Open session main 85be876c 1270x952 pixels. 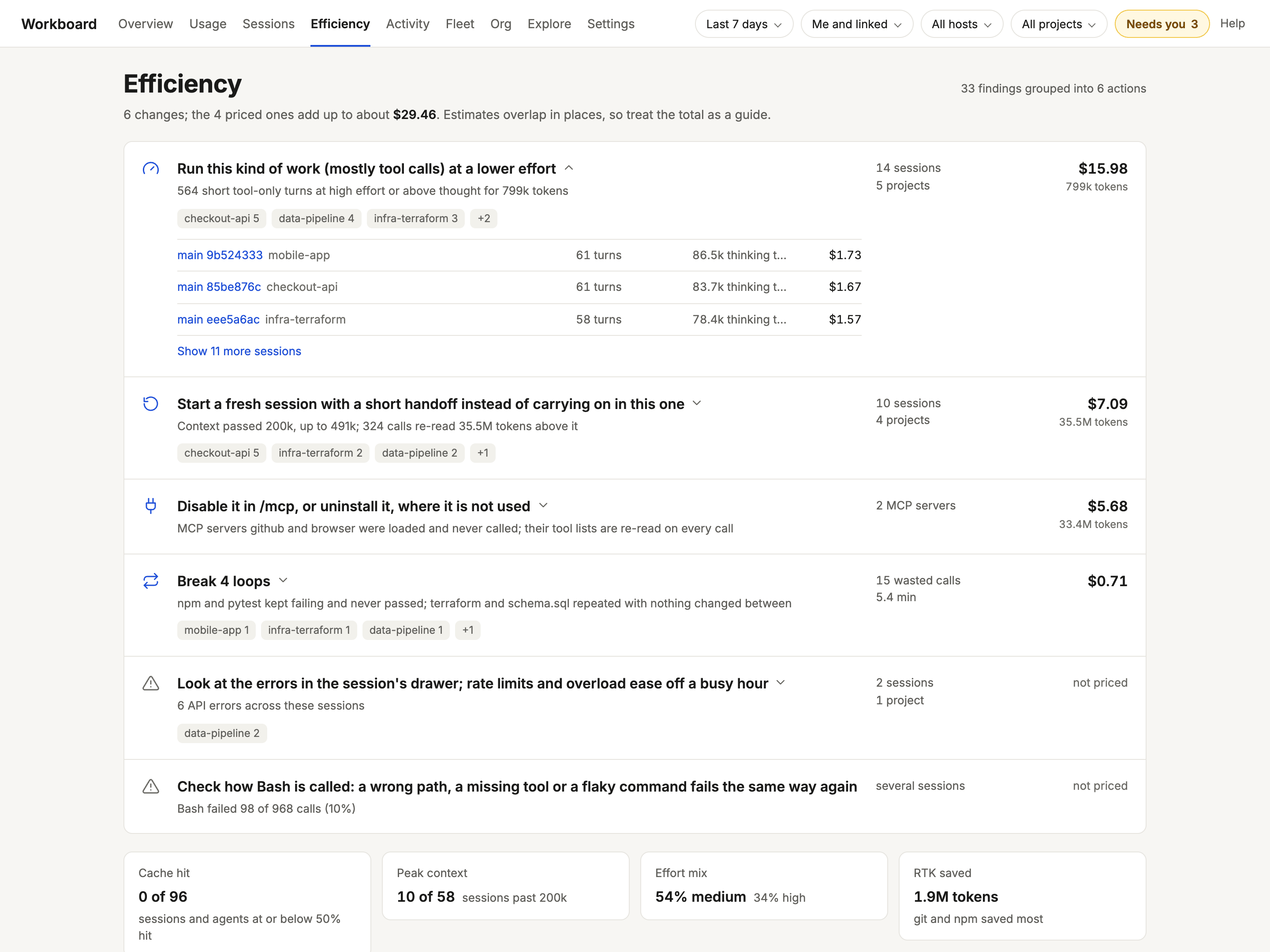pyautogui.click(x=219, y=287)
